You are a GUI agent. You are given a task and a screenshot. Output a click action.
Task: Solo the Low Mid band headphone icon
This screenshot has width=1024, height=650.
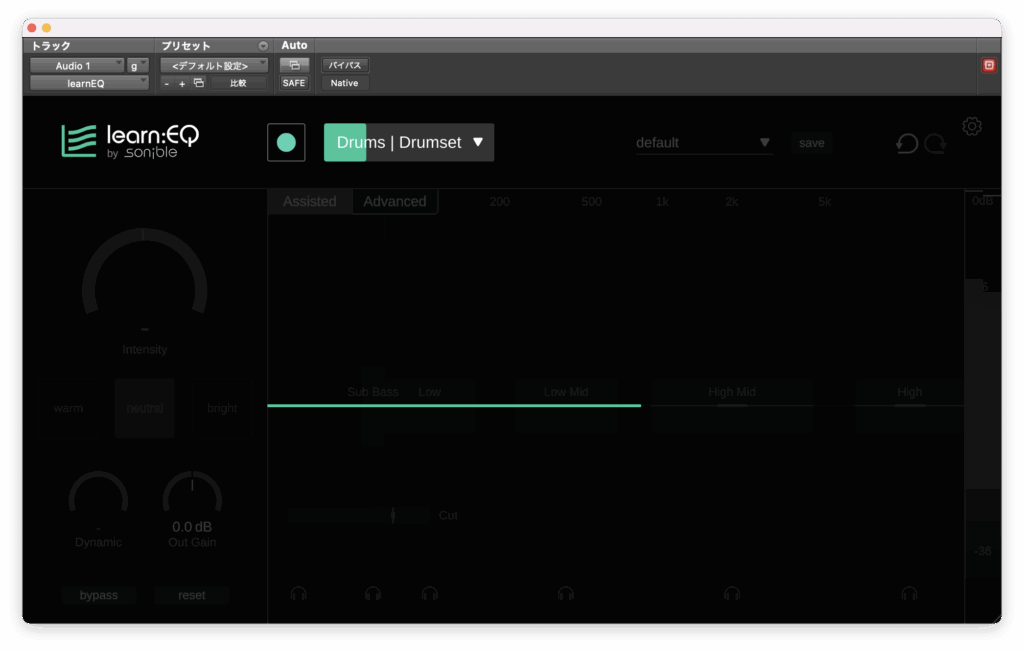pyautogui.click(x=566, y=594)
